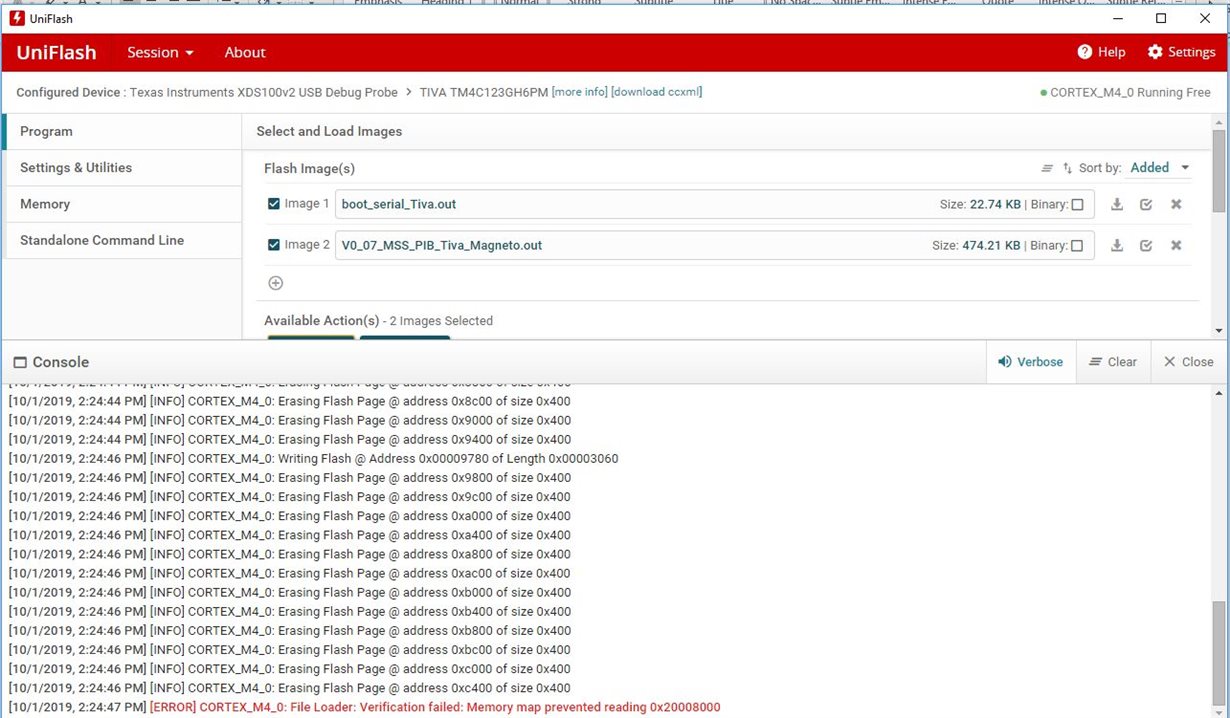Viewport: 1230px width, 718px height.
Task: Click the Erasing Flash Page 0xb000 line
Action: (290, 592)
